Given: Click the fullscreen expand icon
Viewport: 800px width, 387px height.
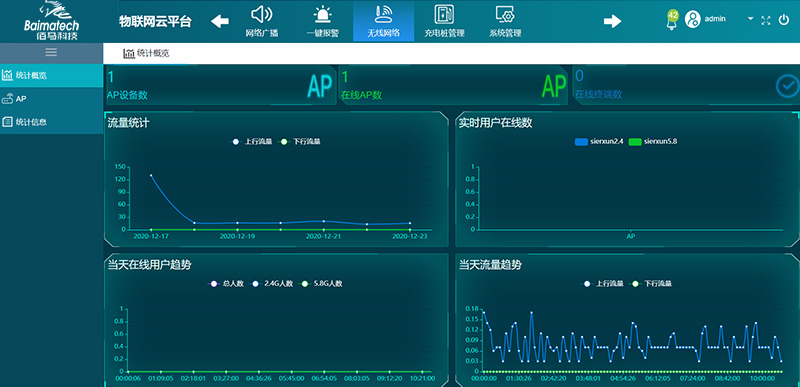Looking at the screenshot, I should (x=766, y=20).
